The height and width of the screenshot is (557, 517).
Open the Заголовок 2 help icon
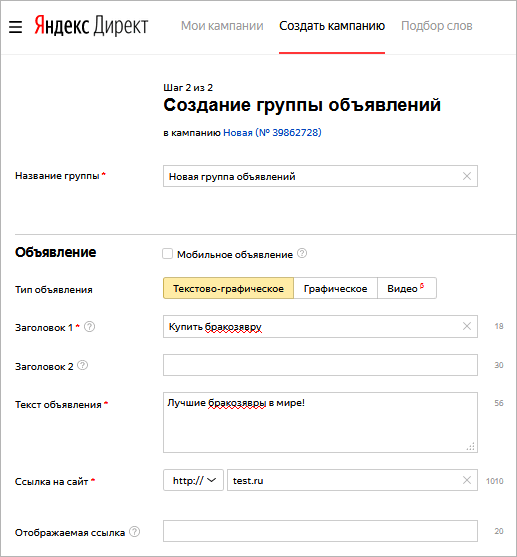pos(82,365)
